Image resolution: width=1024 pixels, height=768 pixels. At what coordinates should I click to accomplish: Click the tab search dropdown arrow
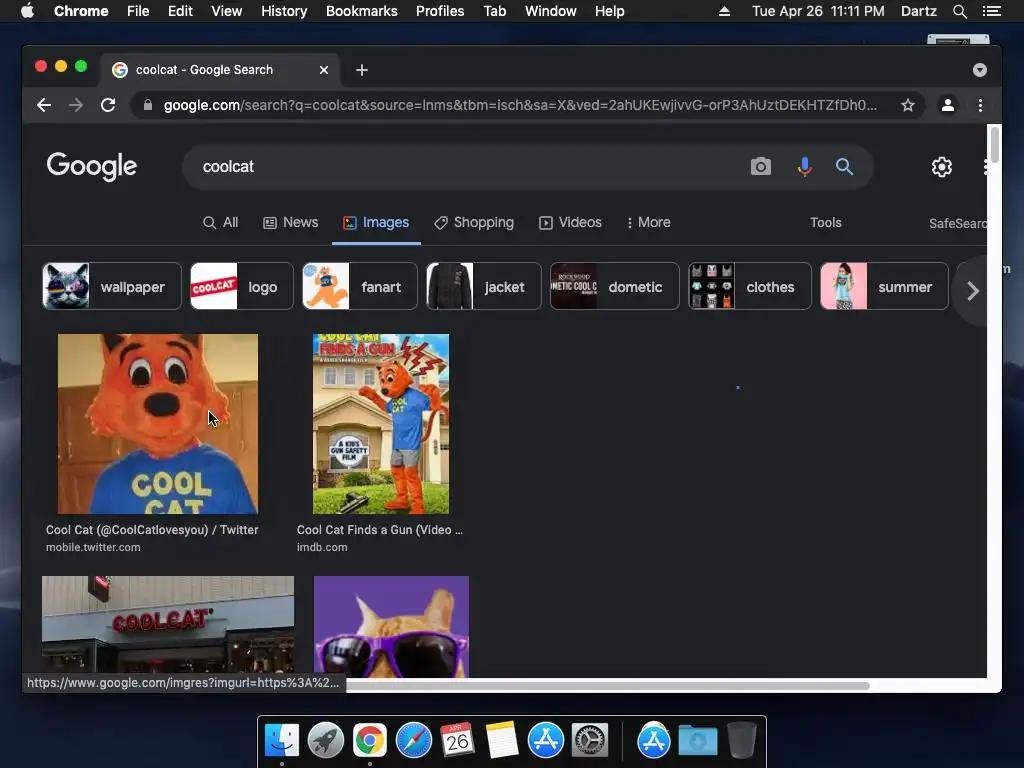coord(980,70)
